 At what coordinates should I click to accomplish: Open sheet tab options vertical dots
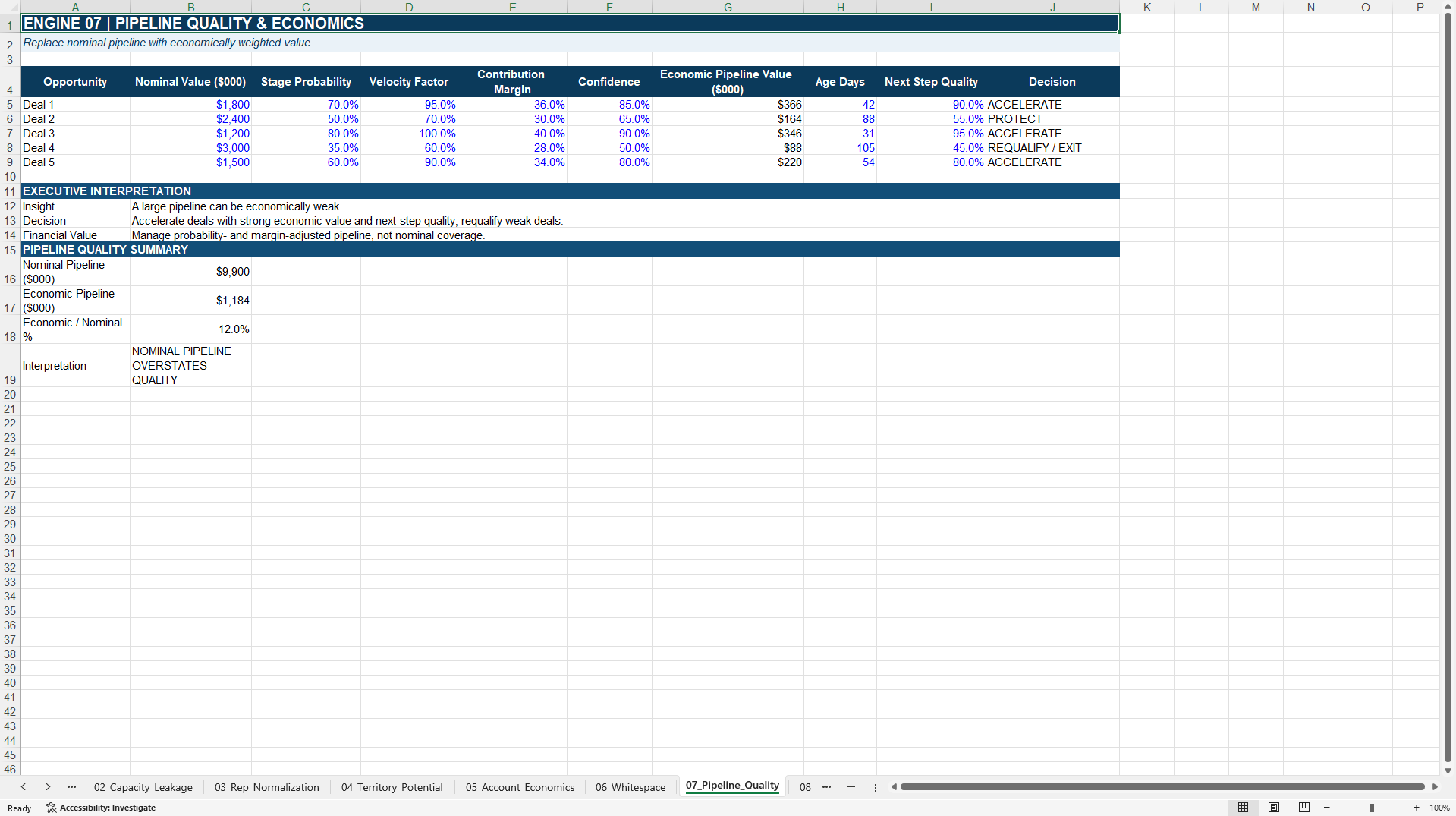point(875,787)
